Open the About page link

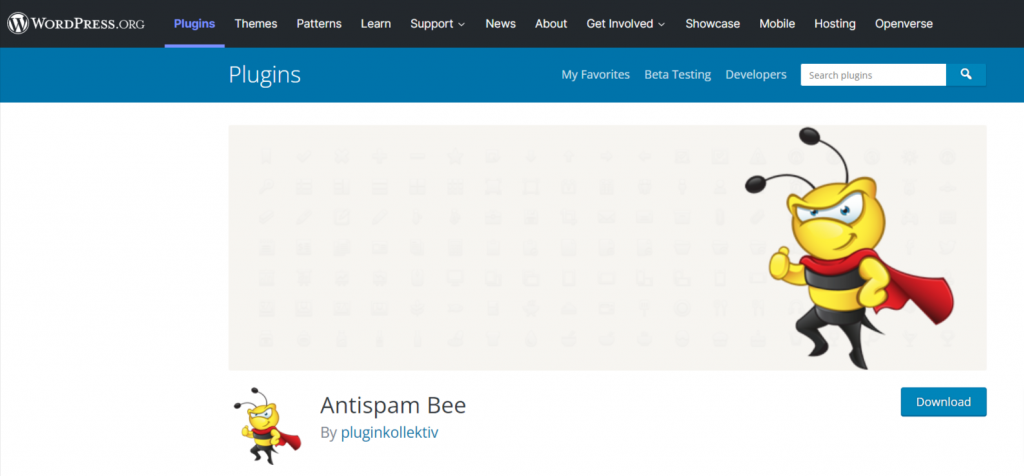pos(551,24)
